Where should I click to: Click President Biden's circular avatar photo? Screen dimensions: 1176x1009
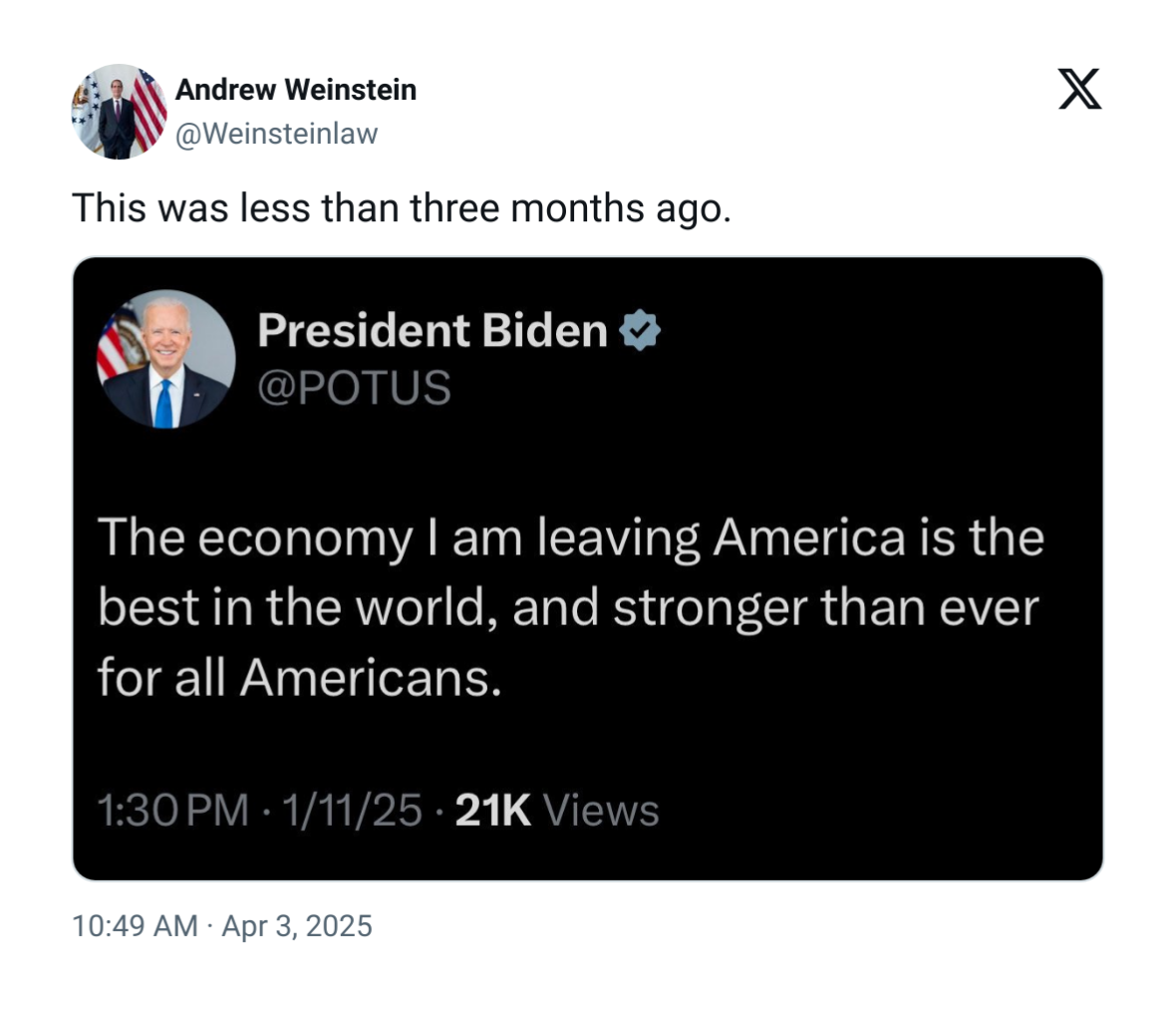coord(165,359)
